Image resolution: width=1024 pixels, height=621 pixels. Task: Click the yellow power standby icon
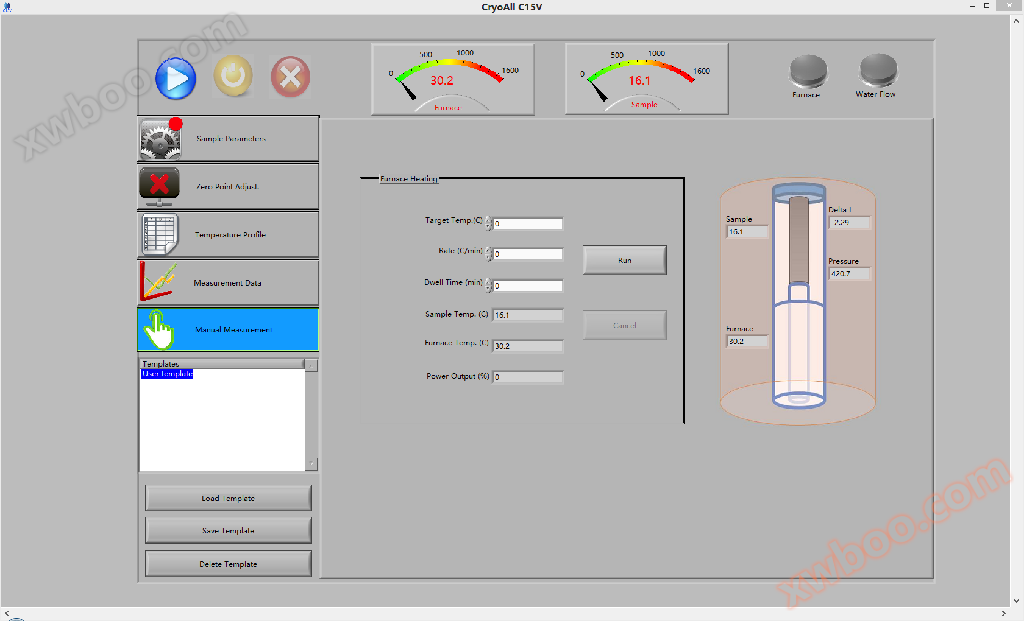tap(233, 76)
